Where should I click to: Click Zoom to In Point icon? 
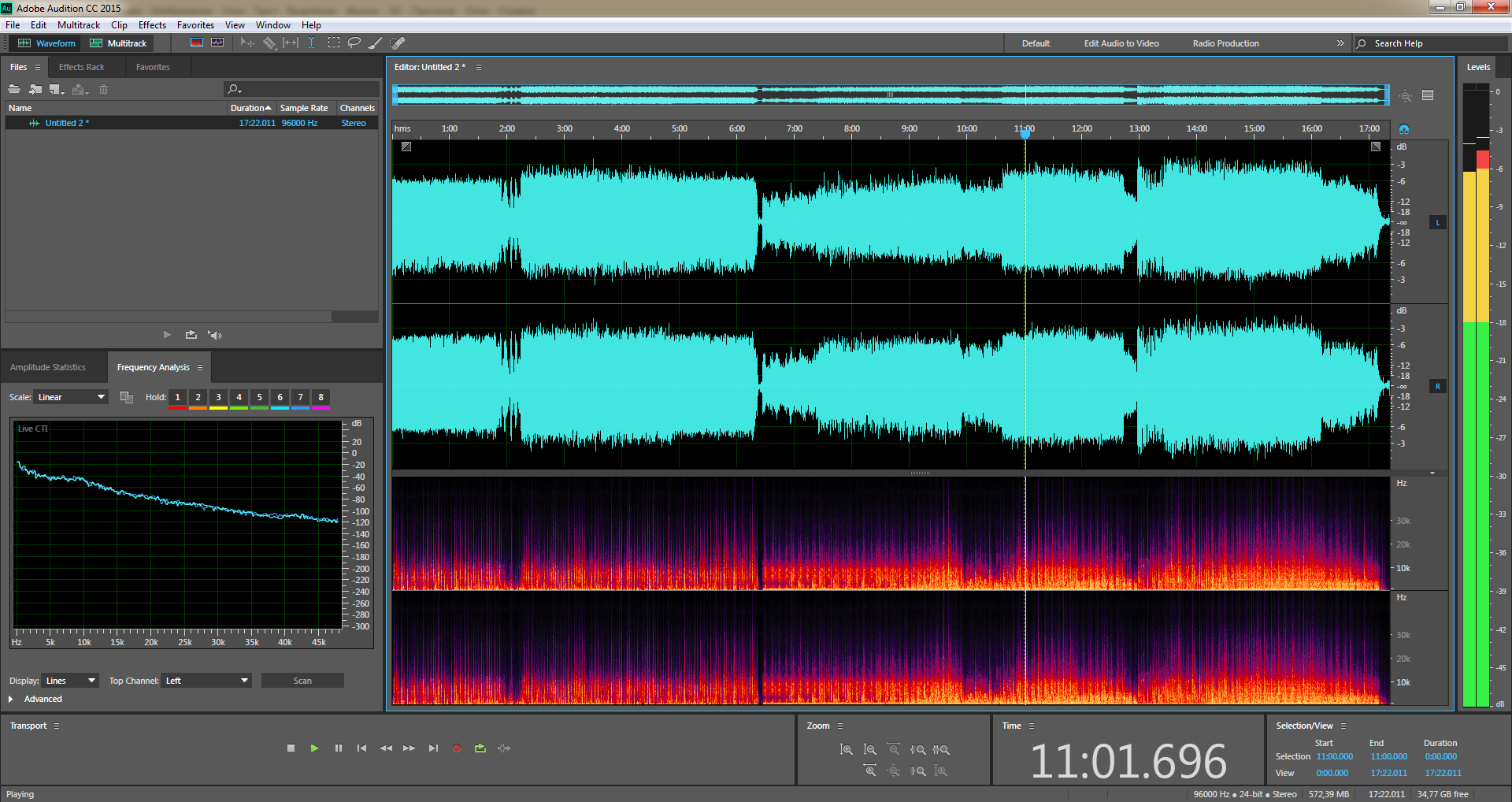pos(917,749)
